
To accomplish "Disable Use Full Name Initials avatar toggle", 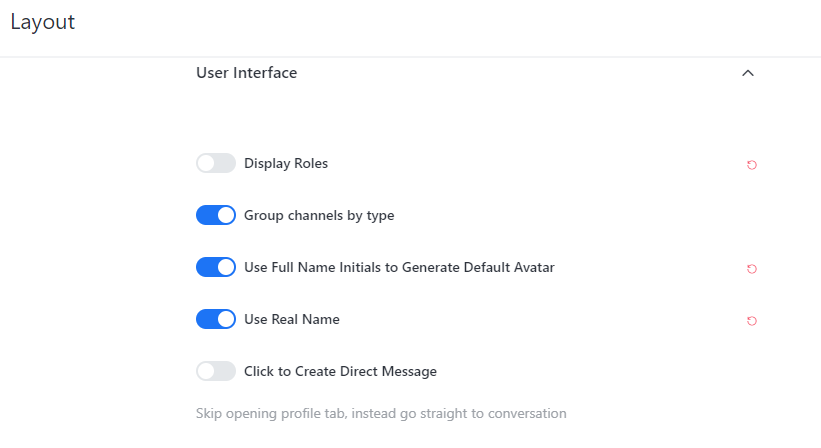I will click(x=215, y=267).
